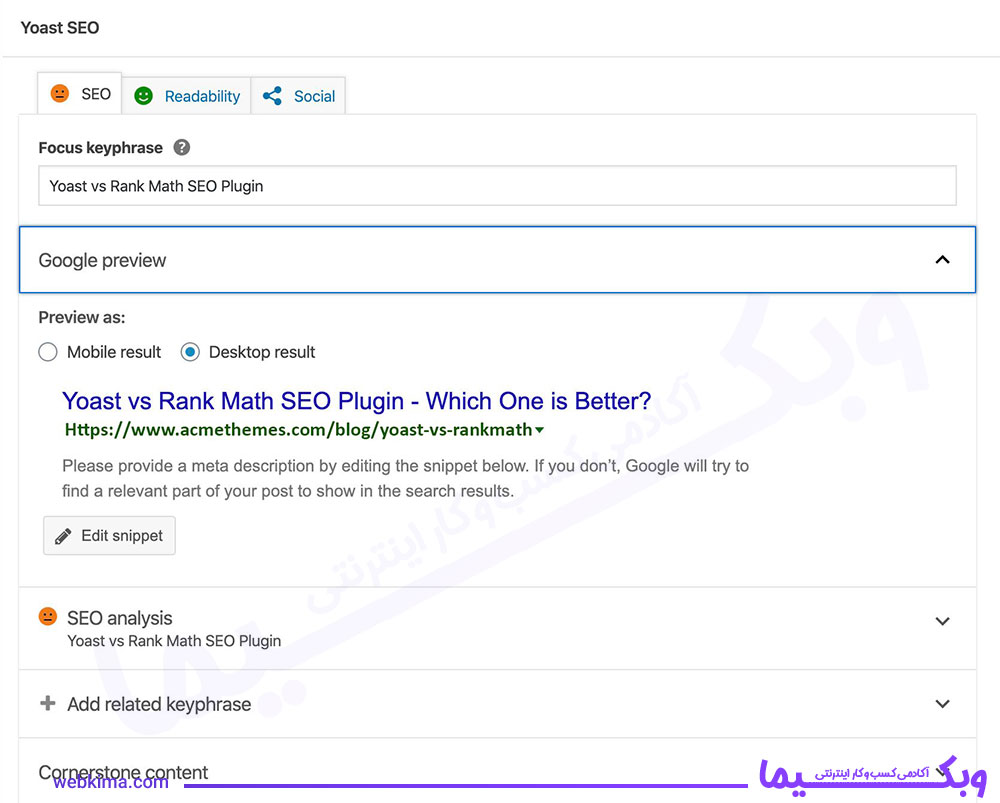1000x803 pixels.
Task: Select the Desktop result radio button
Action: point(190,352)
